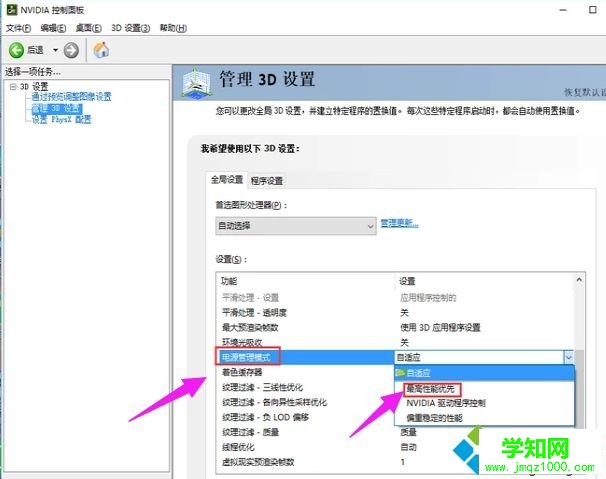Select the 最大预渲染帧数 row
This screenshot has width=606, height=479.
[x=394, y=327]
